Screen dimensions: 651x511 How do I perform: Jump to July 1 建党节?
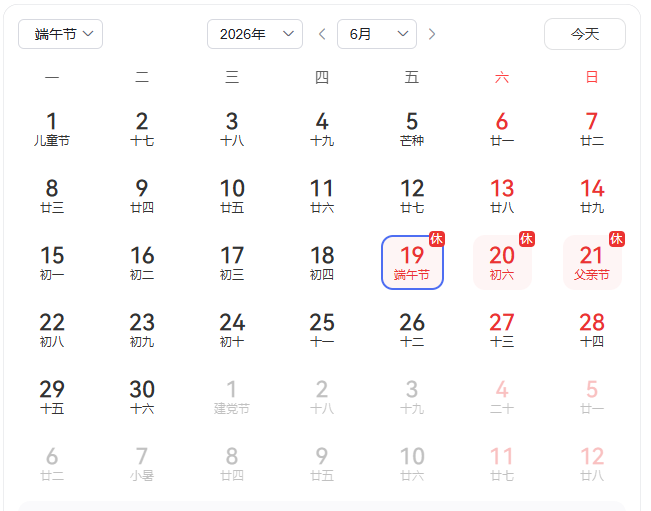pos(232,396)
